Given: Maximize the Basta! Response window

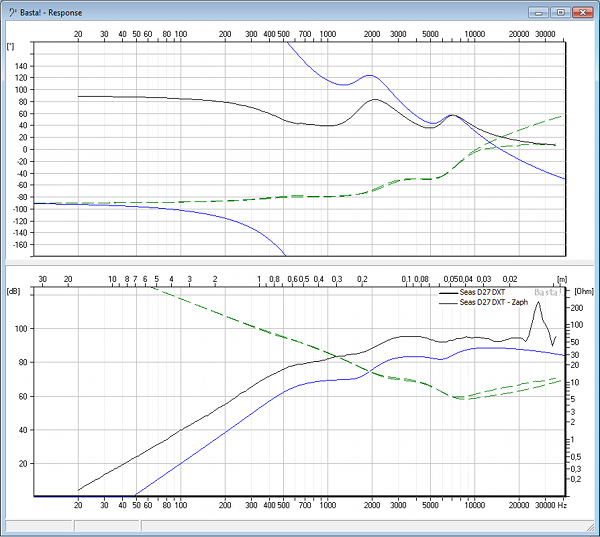Looking at the screenshot, I should click(560, 12).
